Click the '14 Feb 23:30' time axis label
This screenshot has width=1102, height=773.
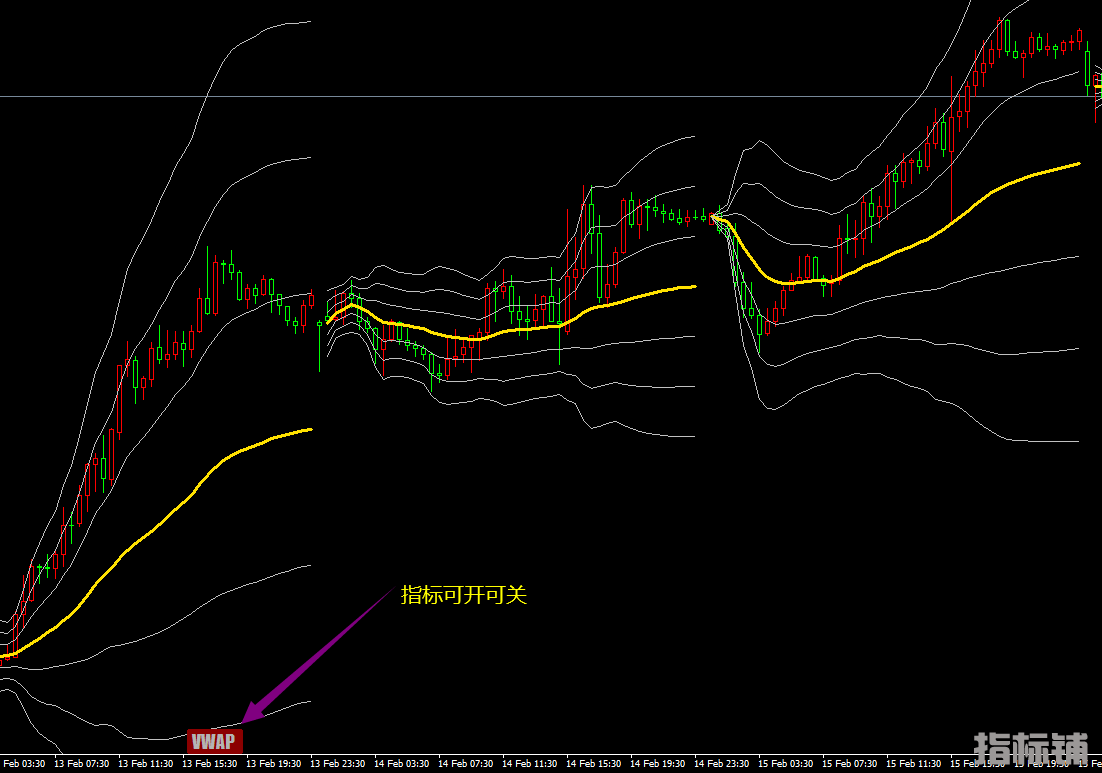pyautogui.click(x=721, y=764)
